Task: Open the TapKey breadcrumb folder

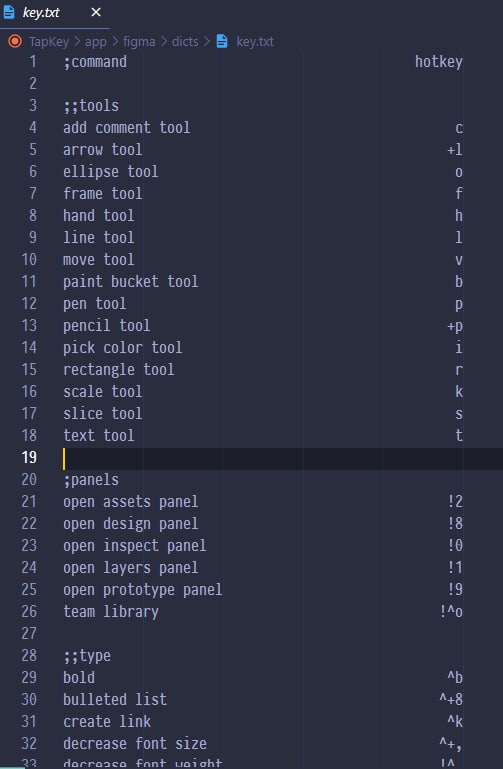Action: [x=49, y=42]
